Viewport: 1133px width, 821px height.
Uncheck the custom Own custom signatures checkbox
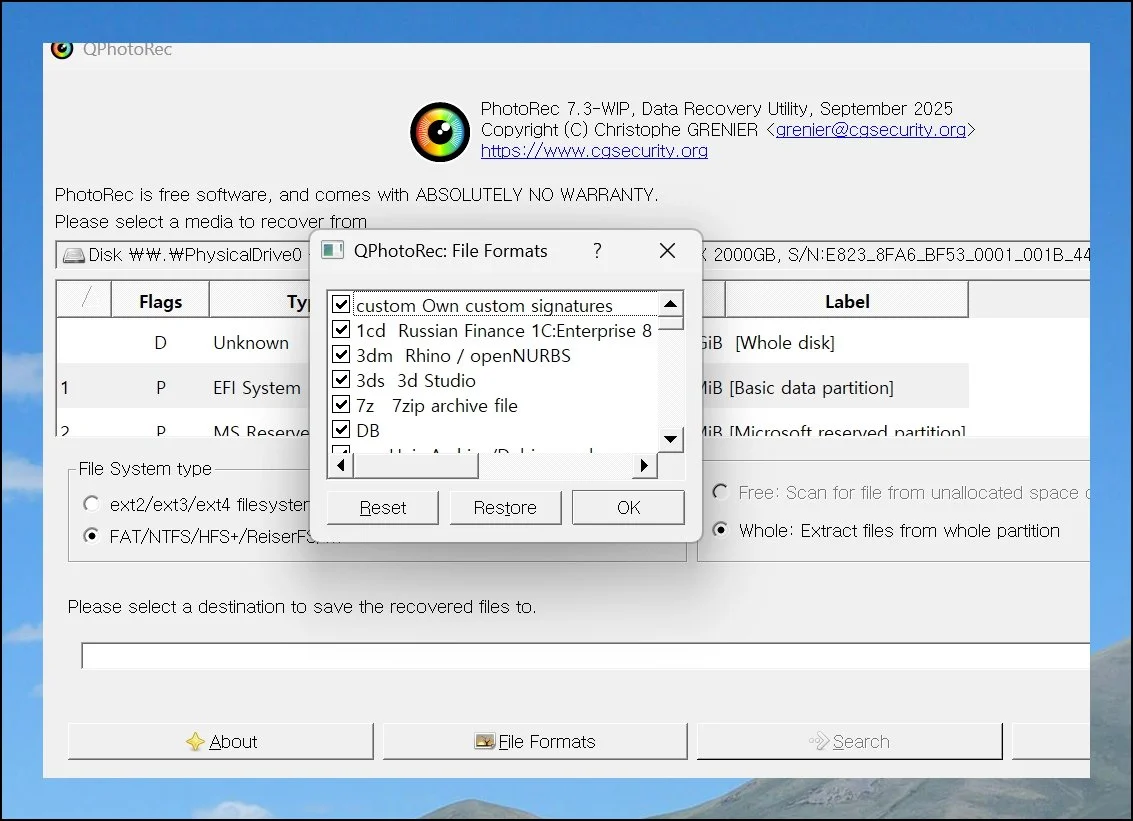point(341,305)
